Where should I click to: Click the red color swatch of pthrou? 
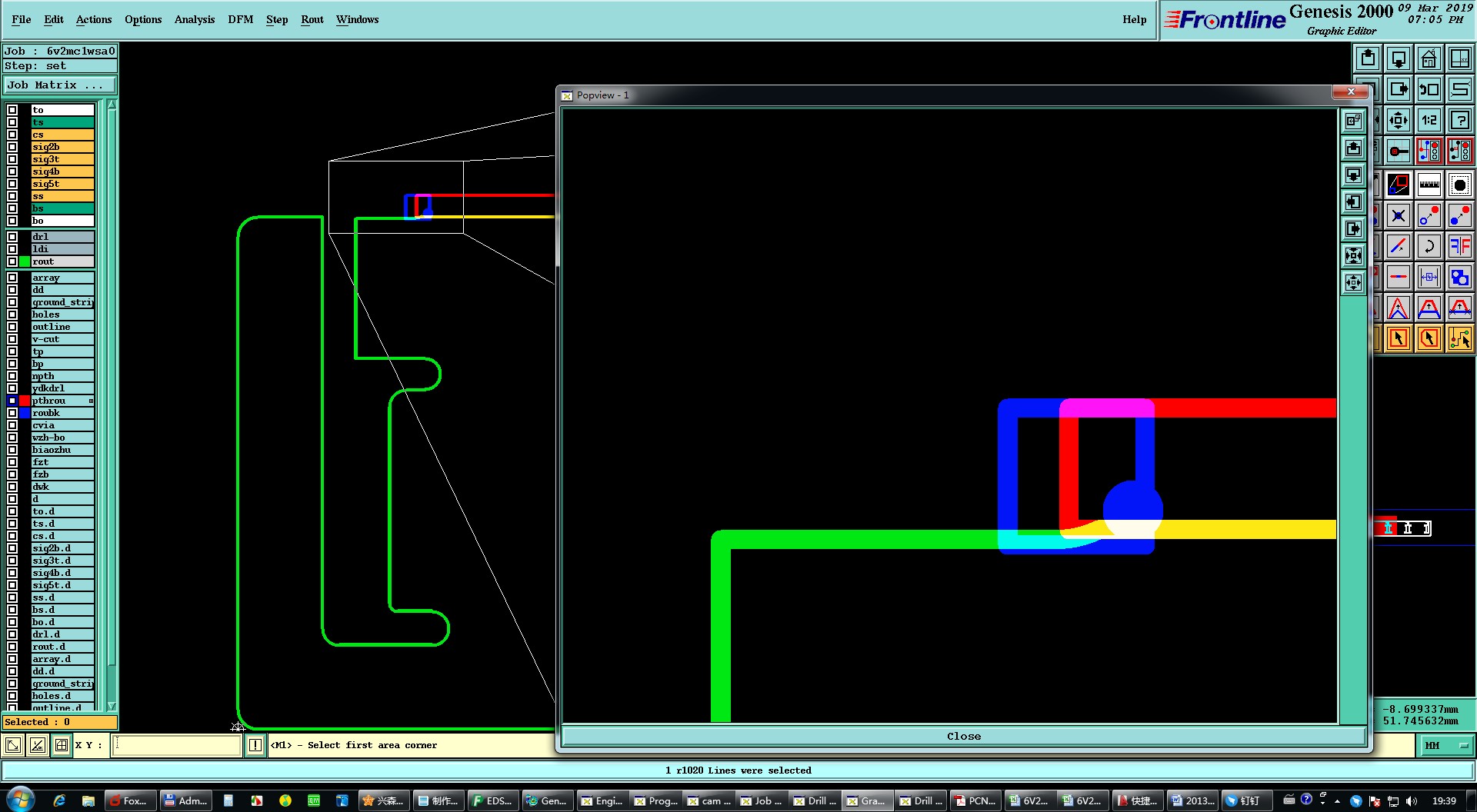25,401
